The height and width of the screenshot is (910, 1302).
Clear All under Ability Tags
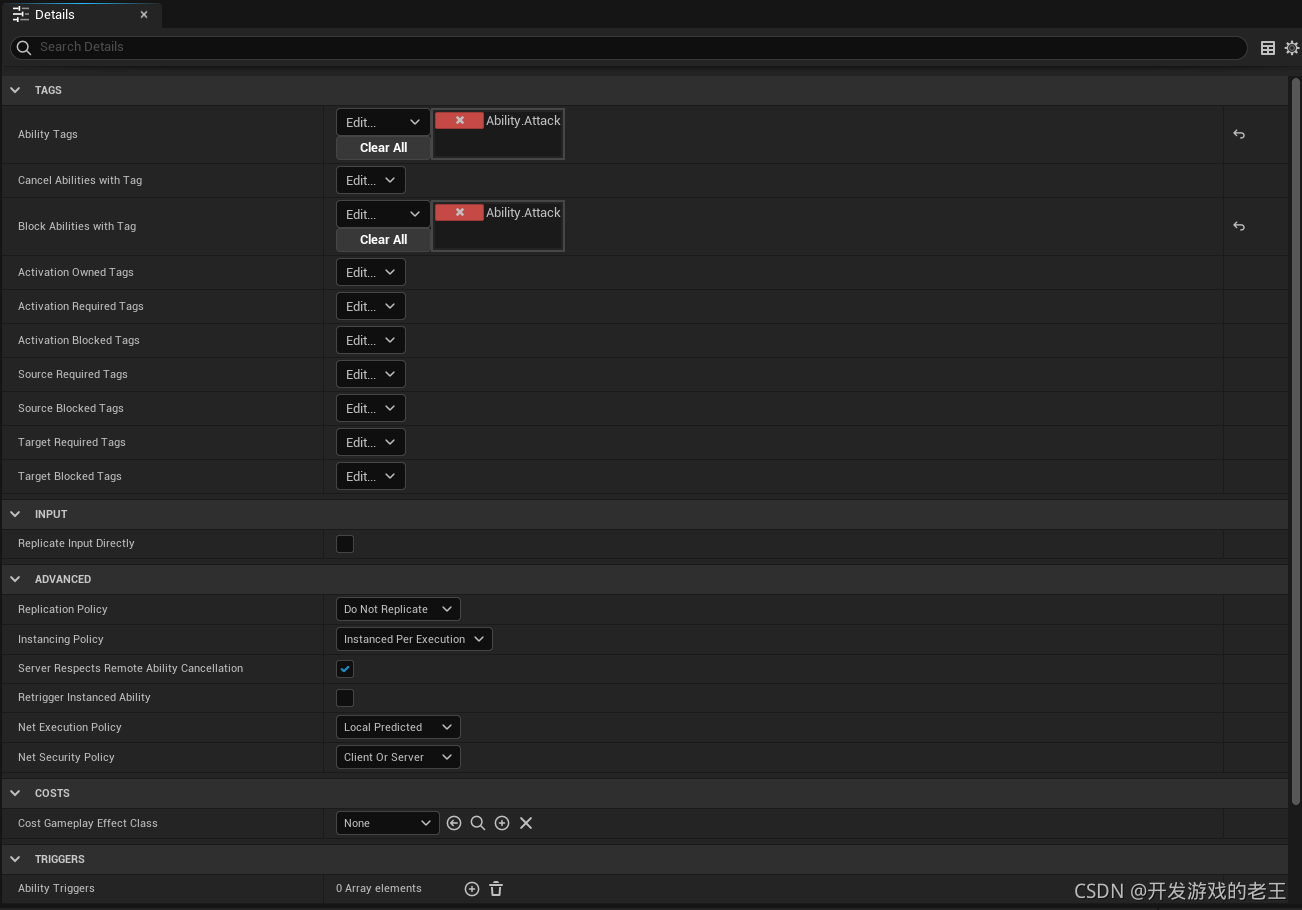click(383, 148)
